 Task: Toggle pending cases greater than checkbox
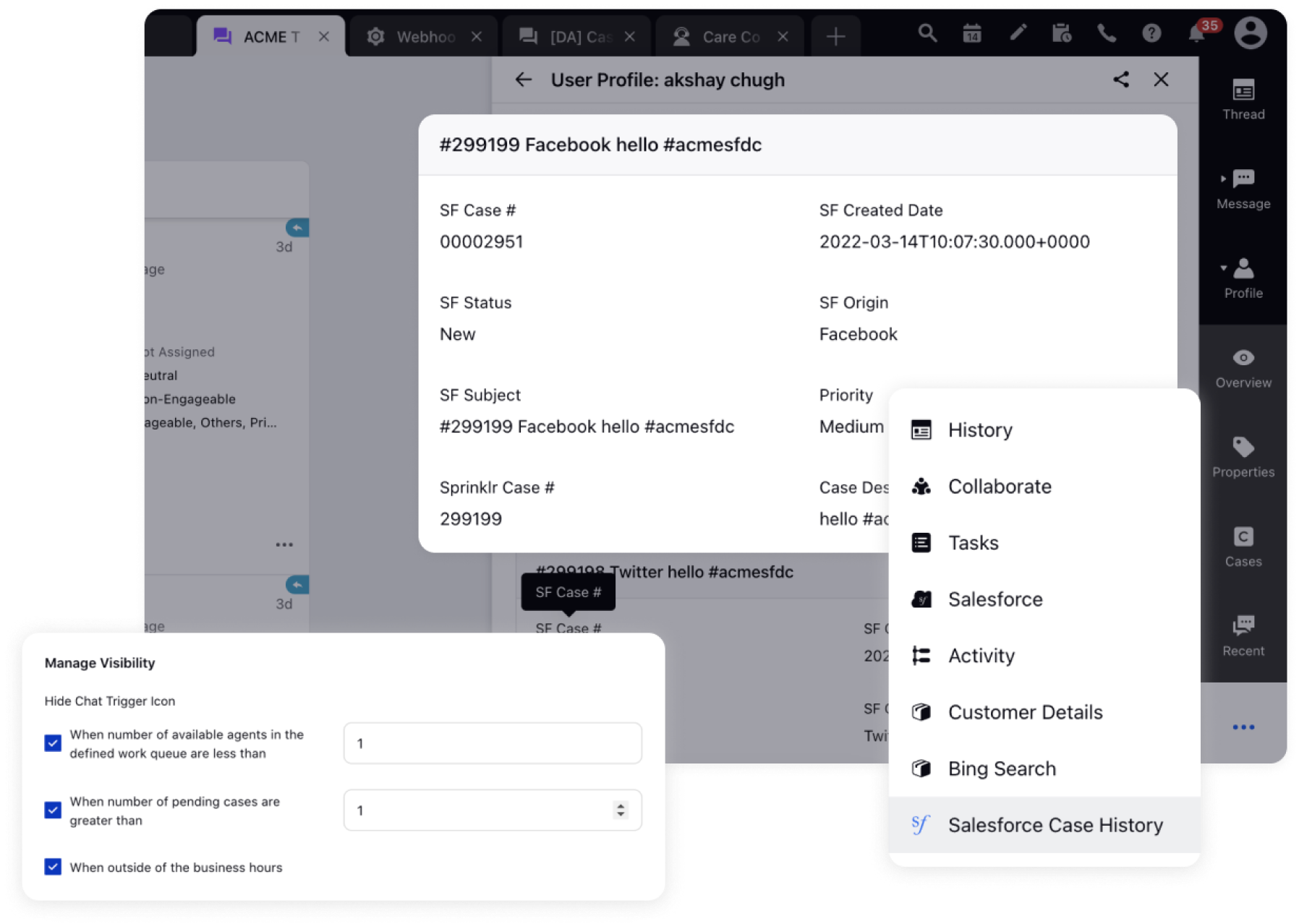pyautogui.click(x=53, y=810)
